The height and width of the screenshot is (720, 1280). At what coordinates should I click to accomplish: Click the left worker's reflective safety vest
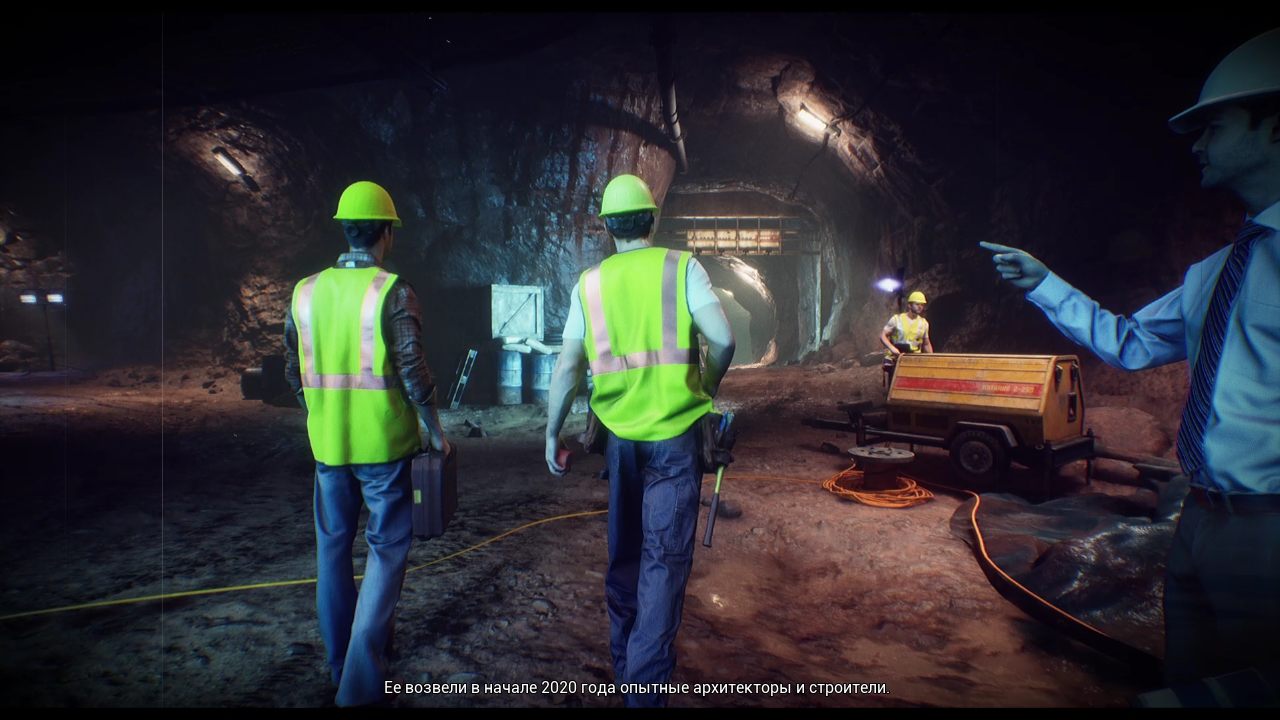point(355,365)
